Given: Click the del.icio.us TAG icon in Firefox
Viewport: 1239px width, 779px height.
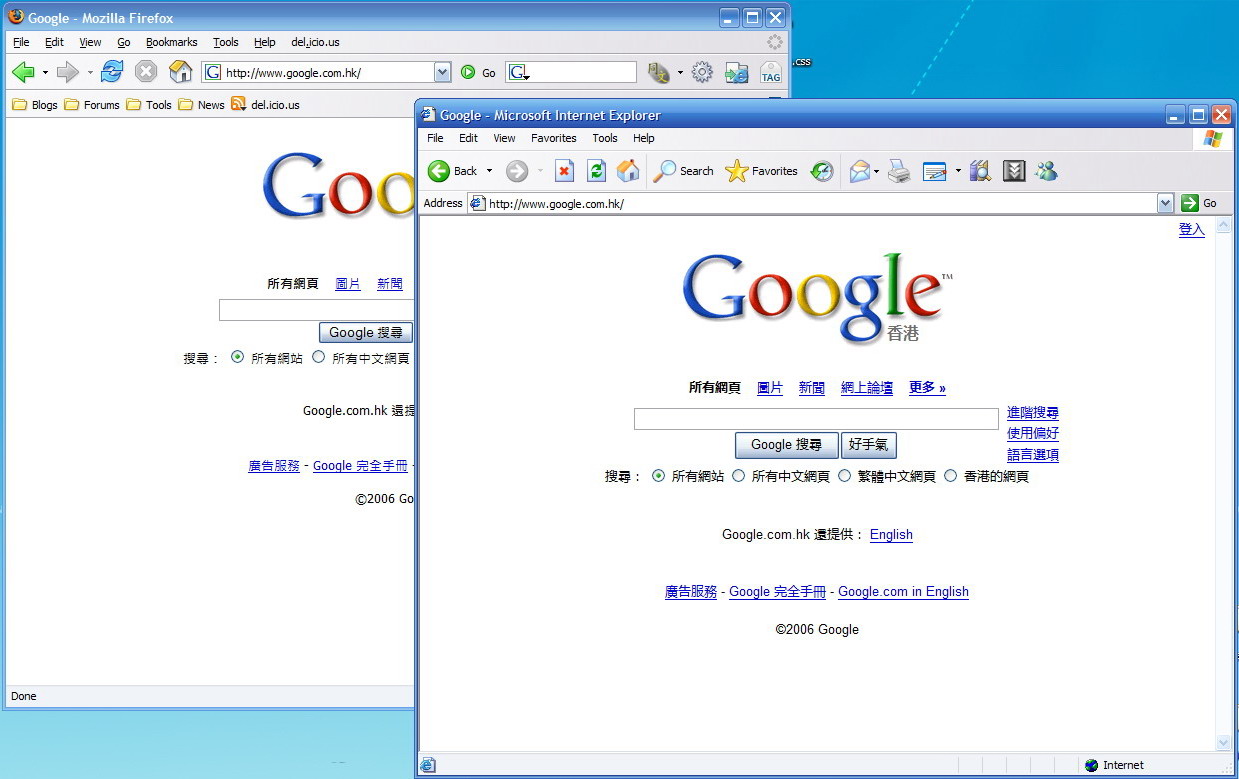Looking at the screenshot, I should tap(770, 73).
